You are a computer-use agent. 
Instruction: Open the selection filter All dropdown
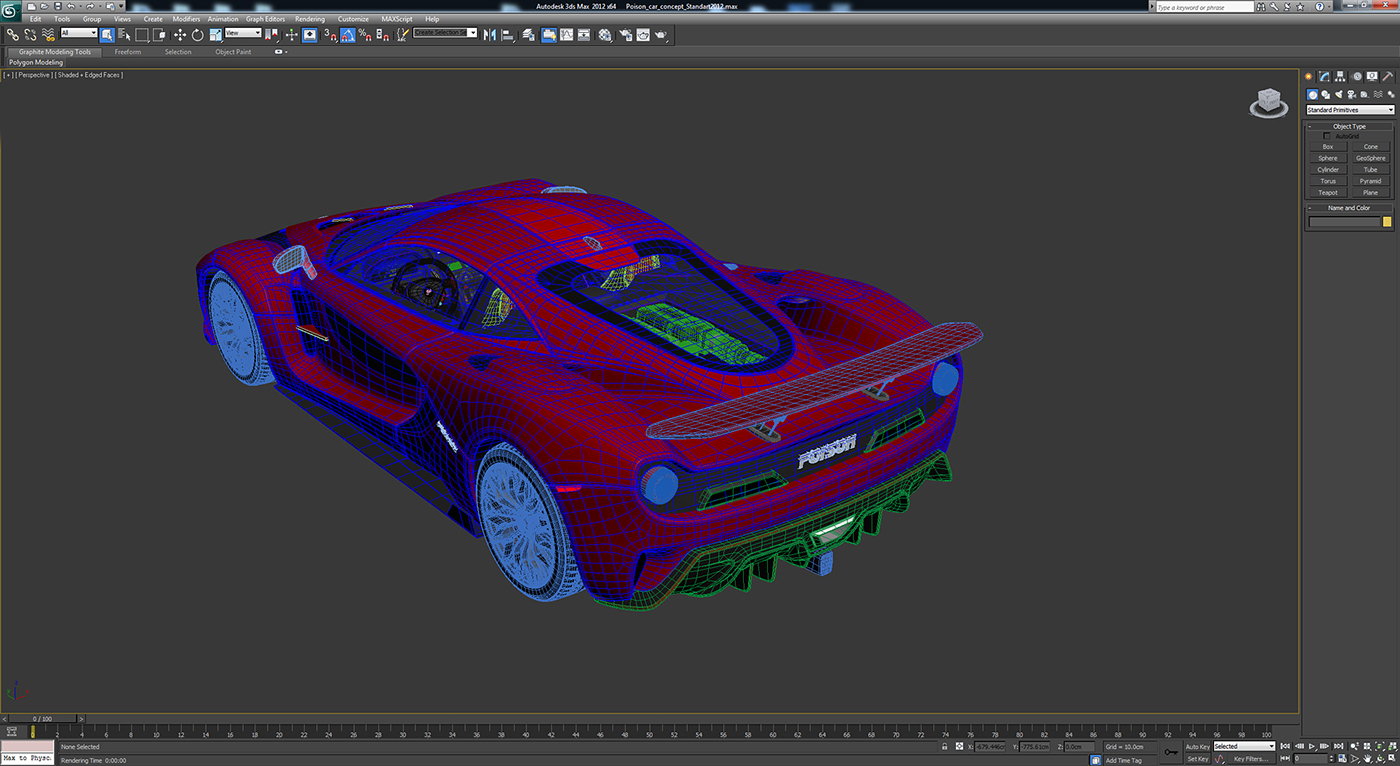[x=78, y=33]
